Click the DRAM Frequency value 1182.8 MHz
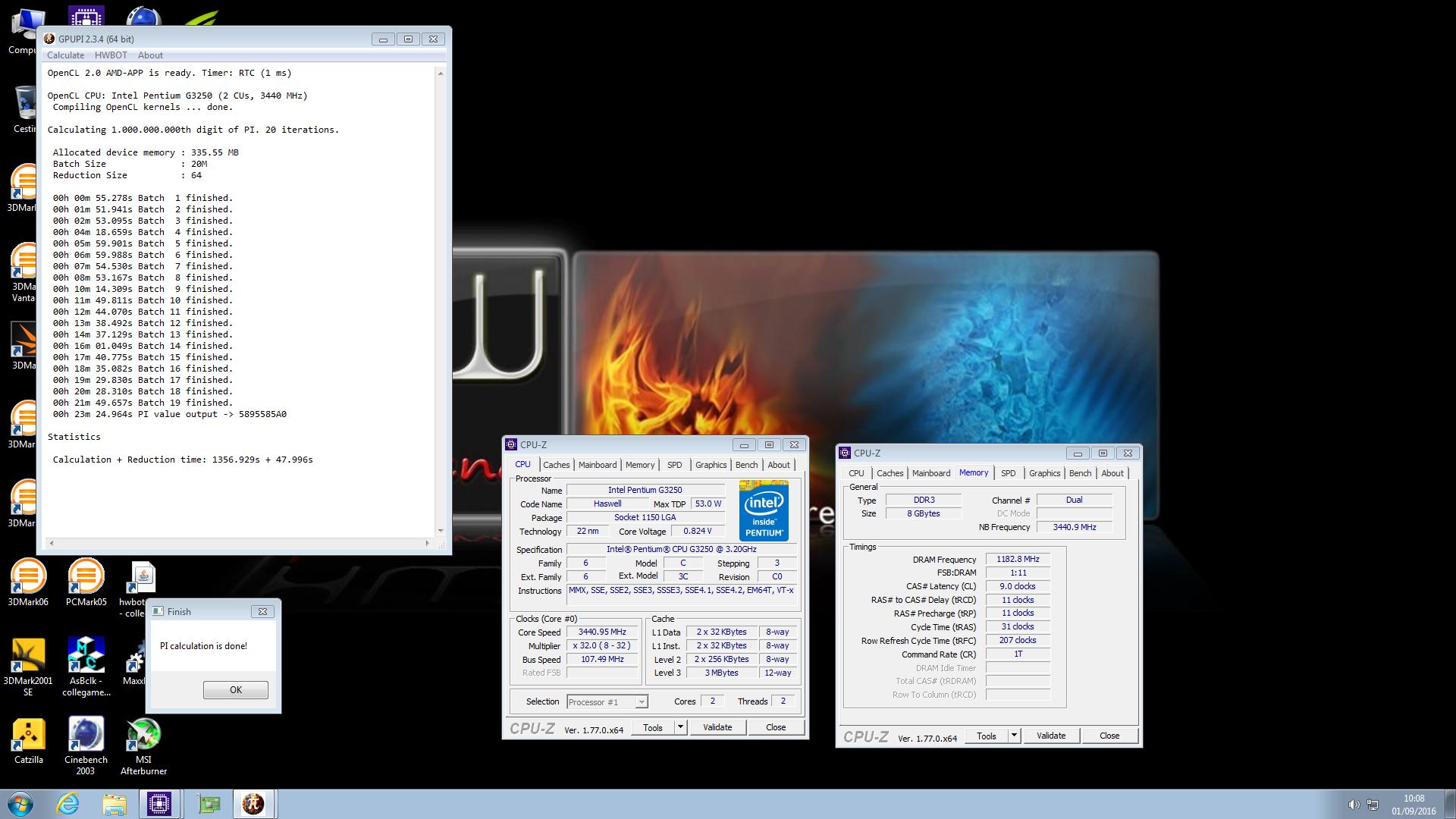The image size is (1456, 819). pyautogui.click(x=1018, y=559)
